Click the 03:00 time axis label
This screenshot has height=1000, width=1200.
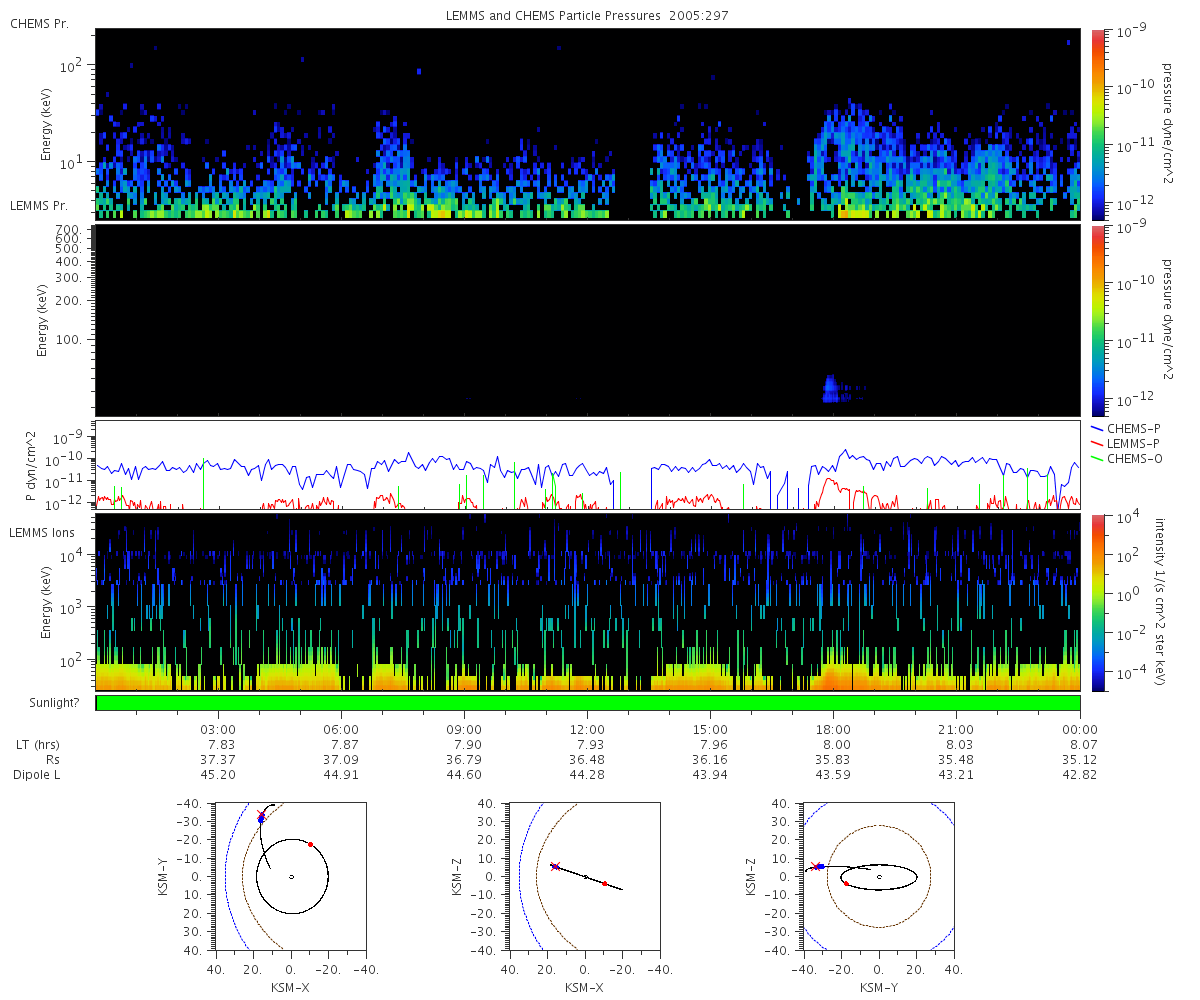(218, 729)
